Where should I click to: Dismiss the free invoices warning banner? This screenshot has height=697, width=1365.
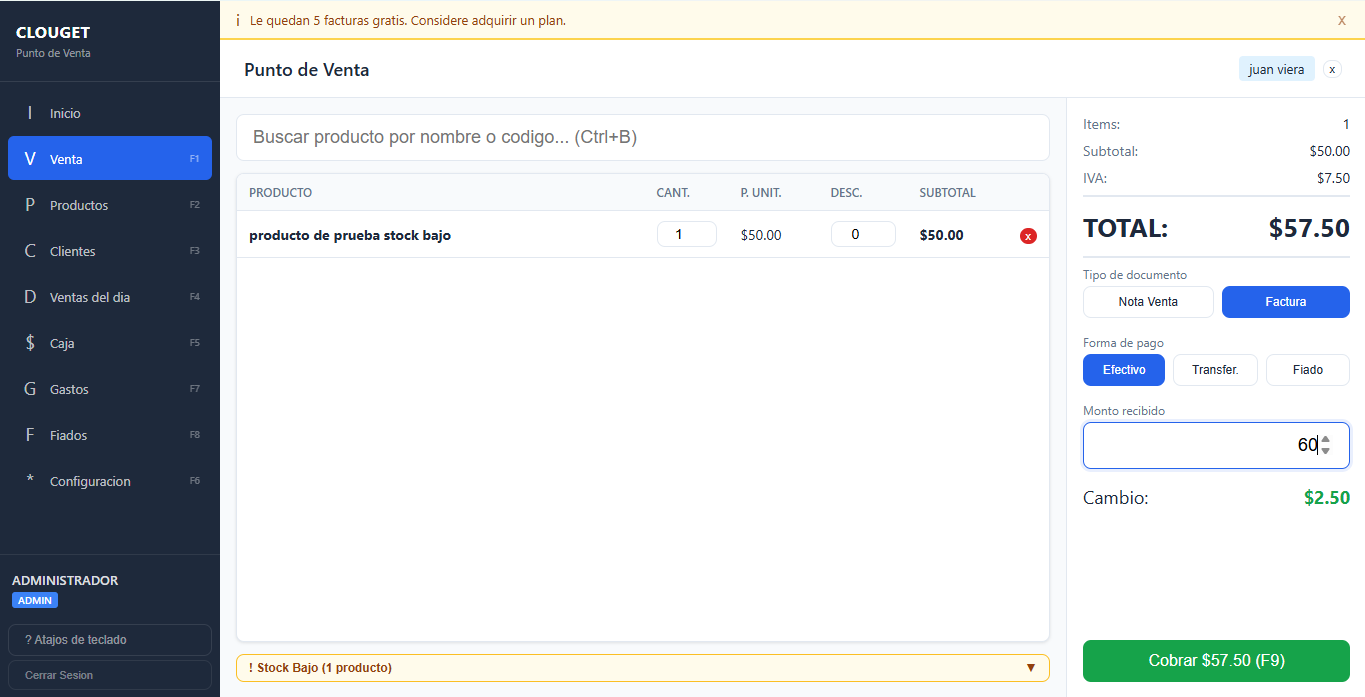1341,20
